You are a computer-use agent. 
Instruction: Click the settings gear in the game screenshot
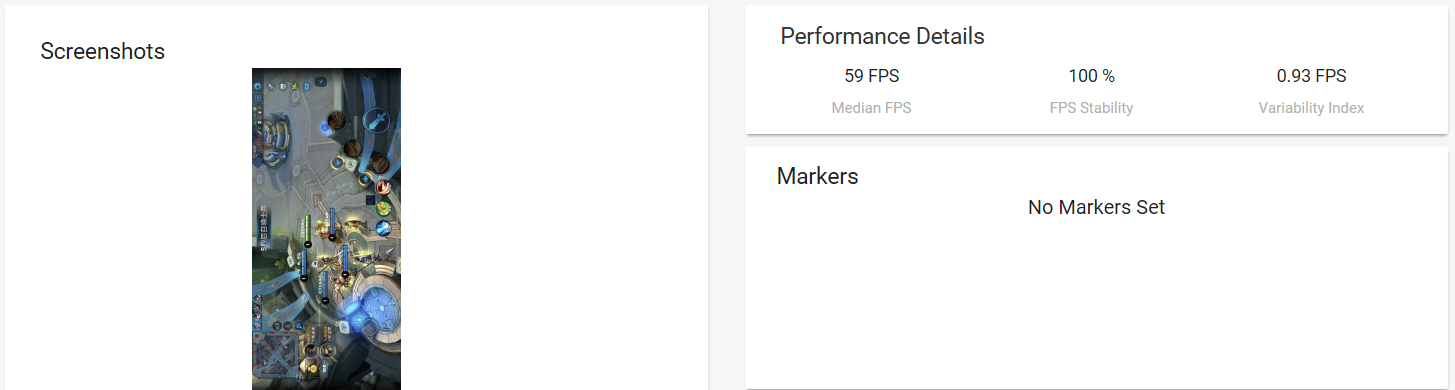pyautogui.click(x=258, y=86)
